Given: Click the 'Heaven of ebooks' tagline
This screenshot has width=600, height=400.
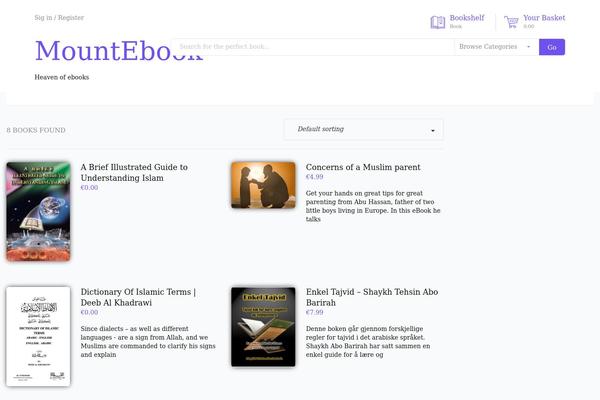Looking at the screenshot, I should [62, 77].
